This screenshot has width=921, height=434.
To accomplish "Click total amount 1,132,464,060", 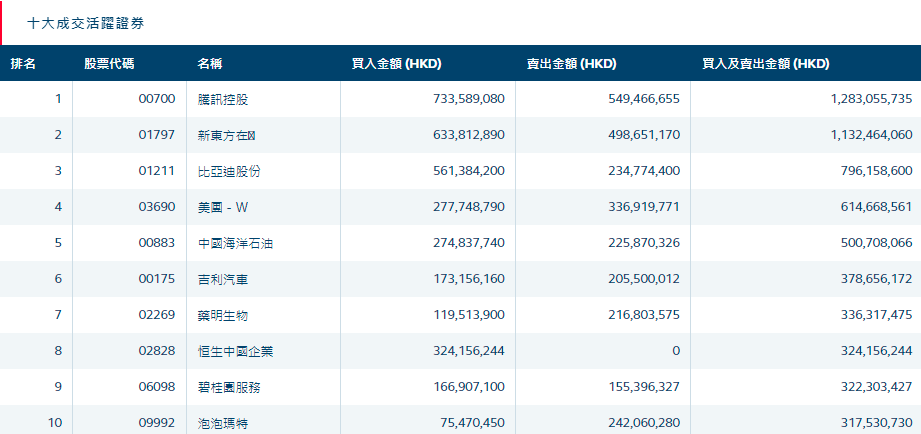I will pos(872,135).
